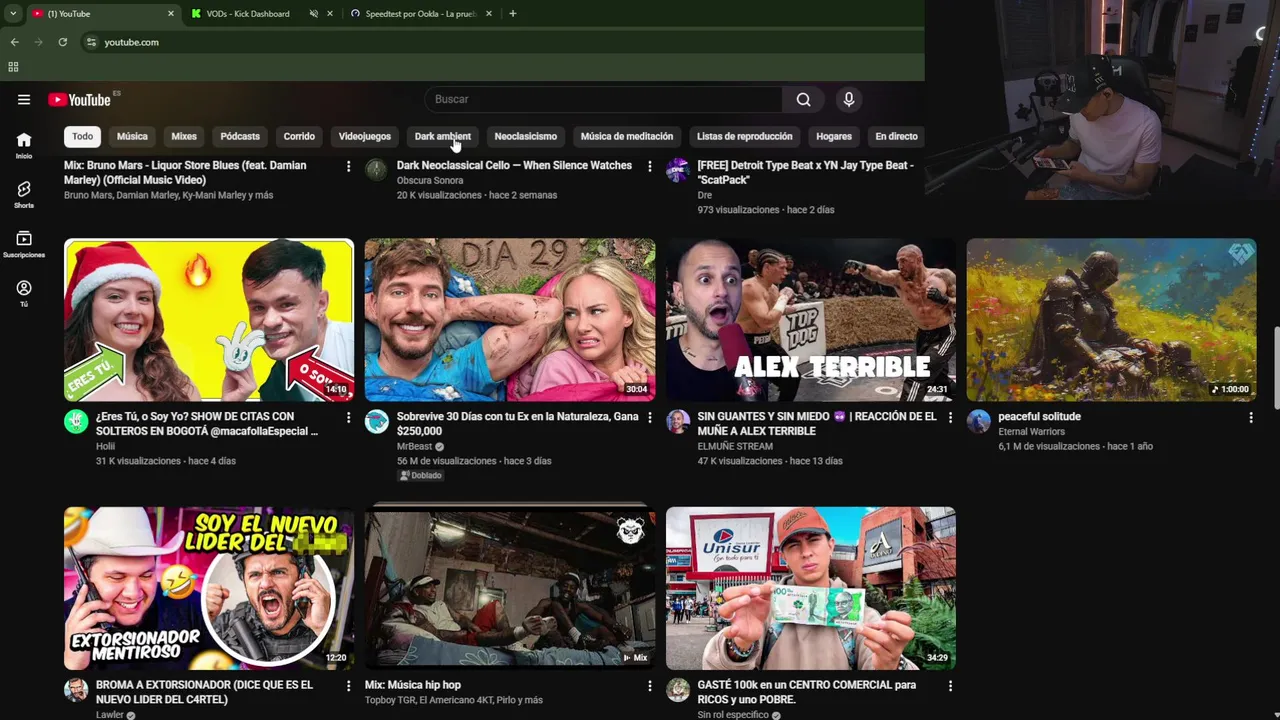Filter by Videojuegos chip
This screenshot has width=1280, height=720.
(x=365, y=136)
